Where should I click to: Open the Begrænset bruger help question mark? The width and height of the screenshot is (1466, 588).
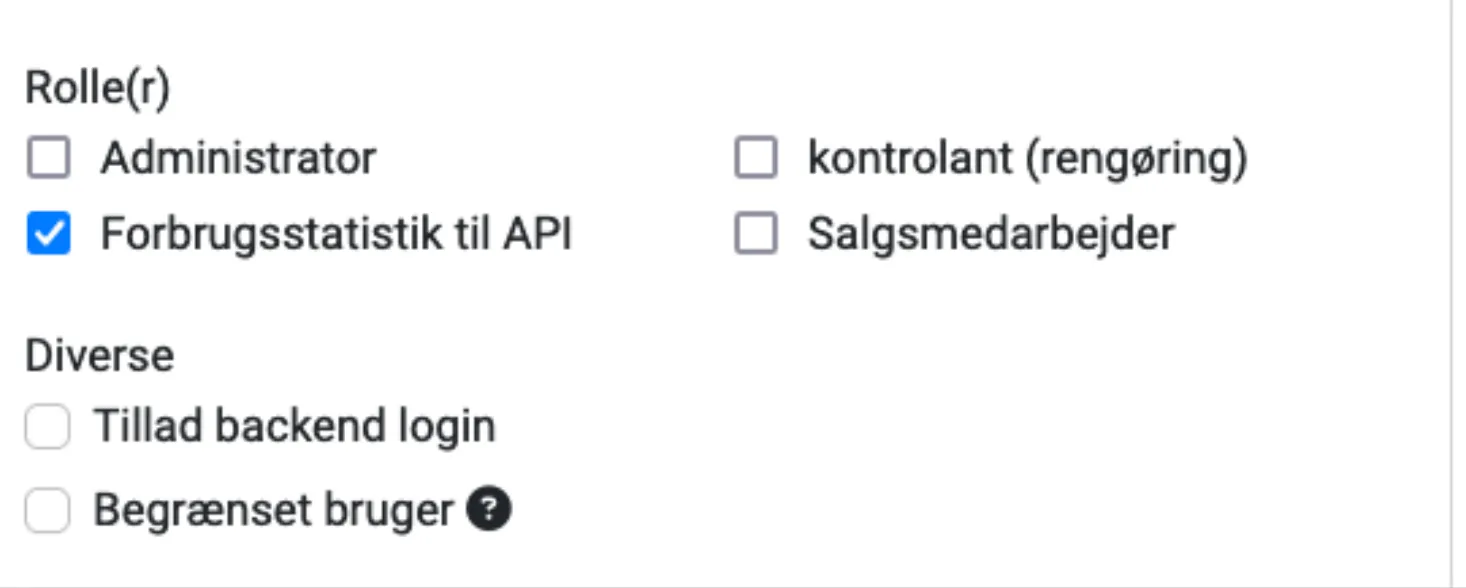(x=489, y=512)
